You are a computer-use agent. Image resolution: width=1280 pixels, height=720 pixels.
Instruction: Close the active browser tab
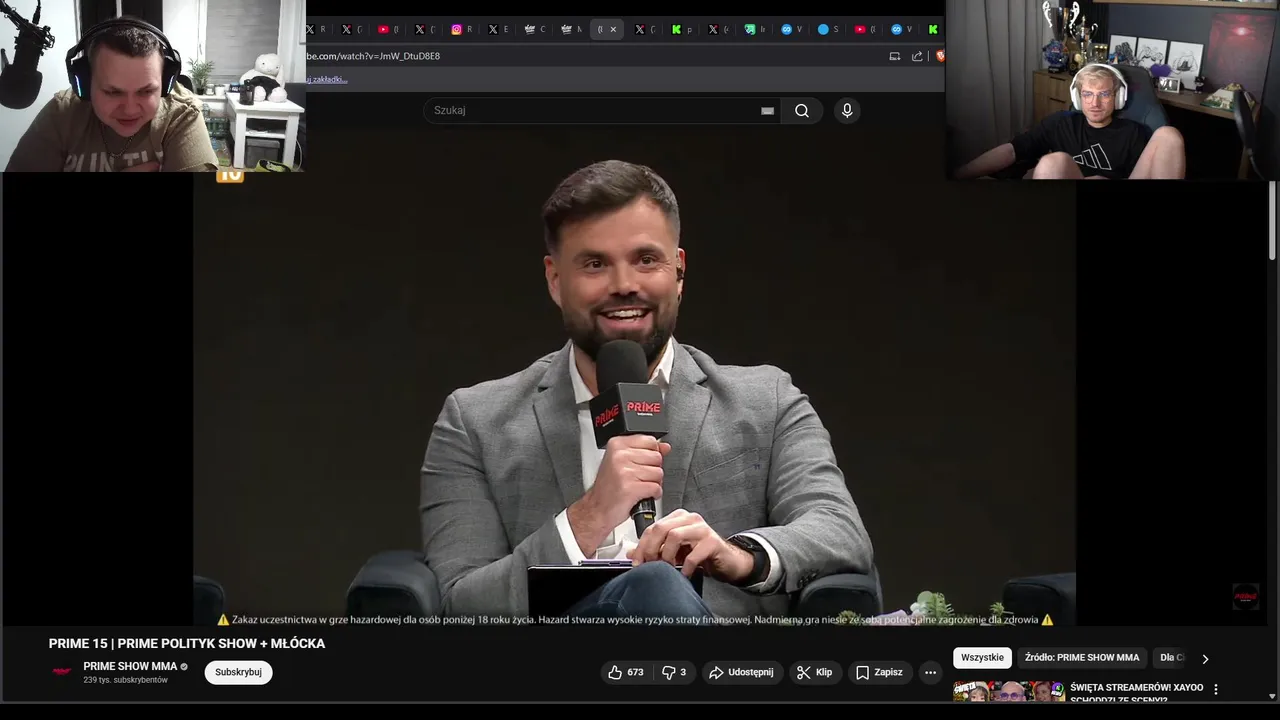(613, 29)
